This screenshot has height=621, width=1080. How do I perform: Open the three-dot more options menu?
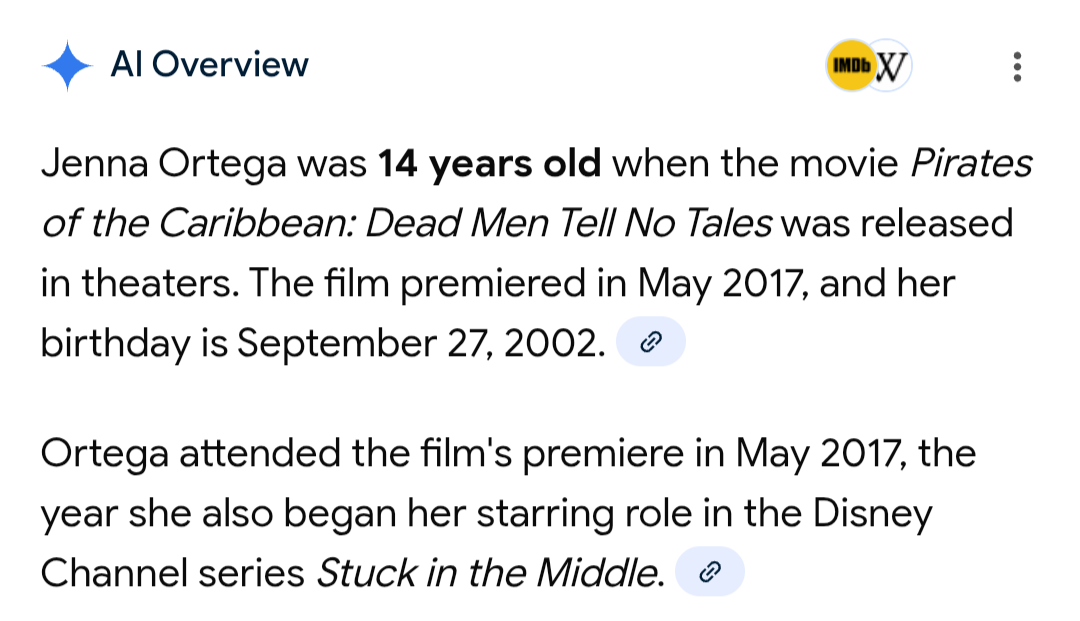coord(1017,67)
